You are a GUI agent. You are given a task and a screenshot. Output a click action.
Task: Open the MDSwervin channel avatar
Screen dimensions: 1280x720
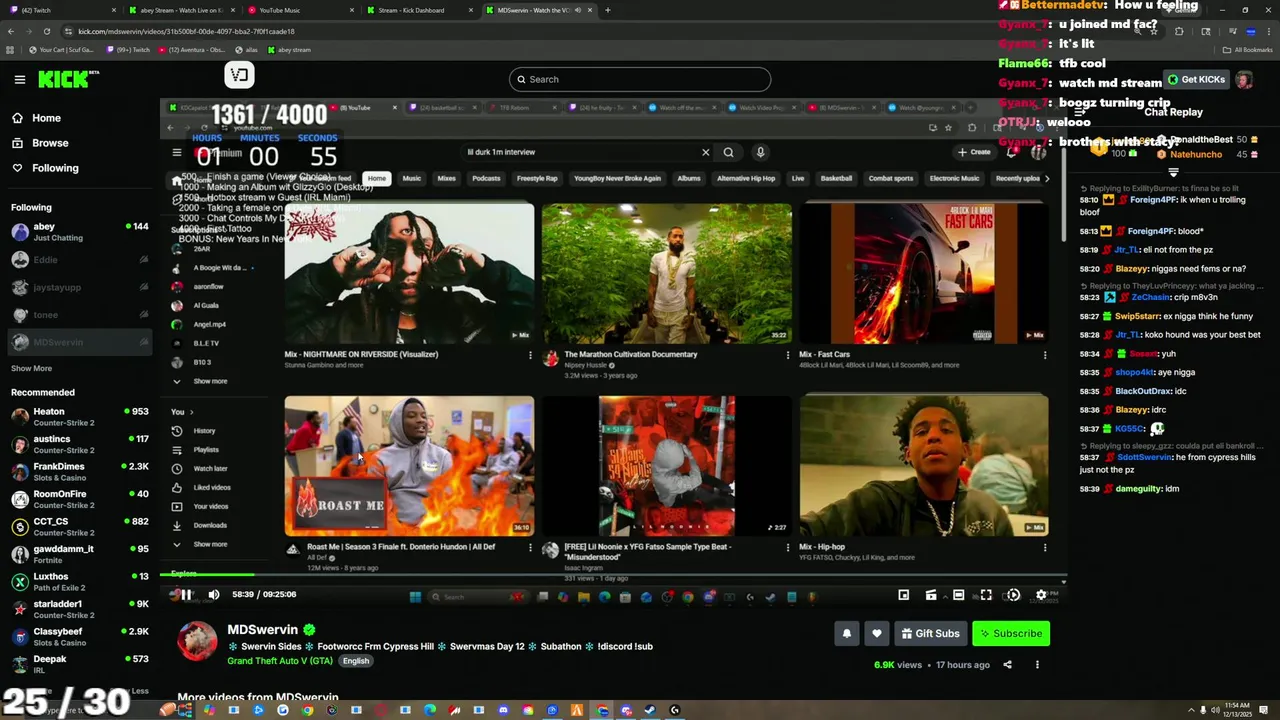click(197, 641)
